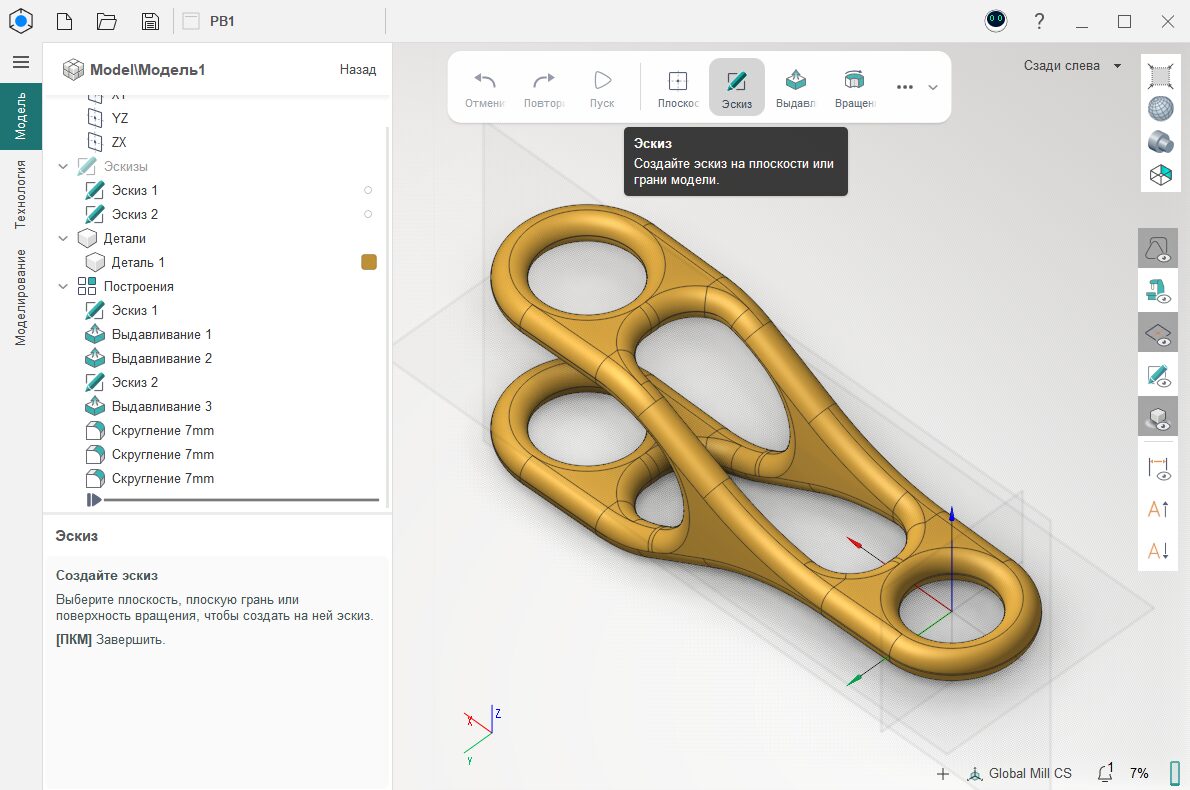The width and height of the screenshot is (1190, 790).
Task: Switch to the Моделирование tab
Action: pos(21,297)
